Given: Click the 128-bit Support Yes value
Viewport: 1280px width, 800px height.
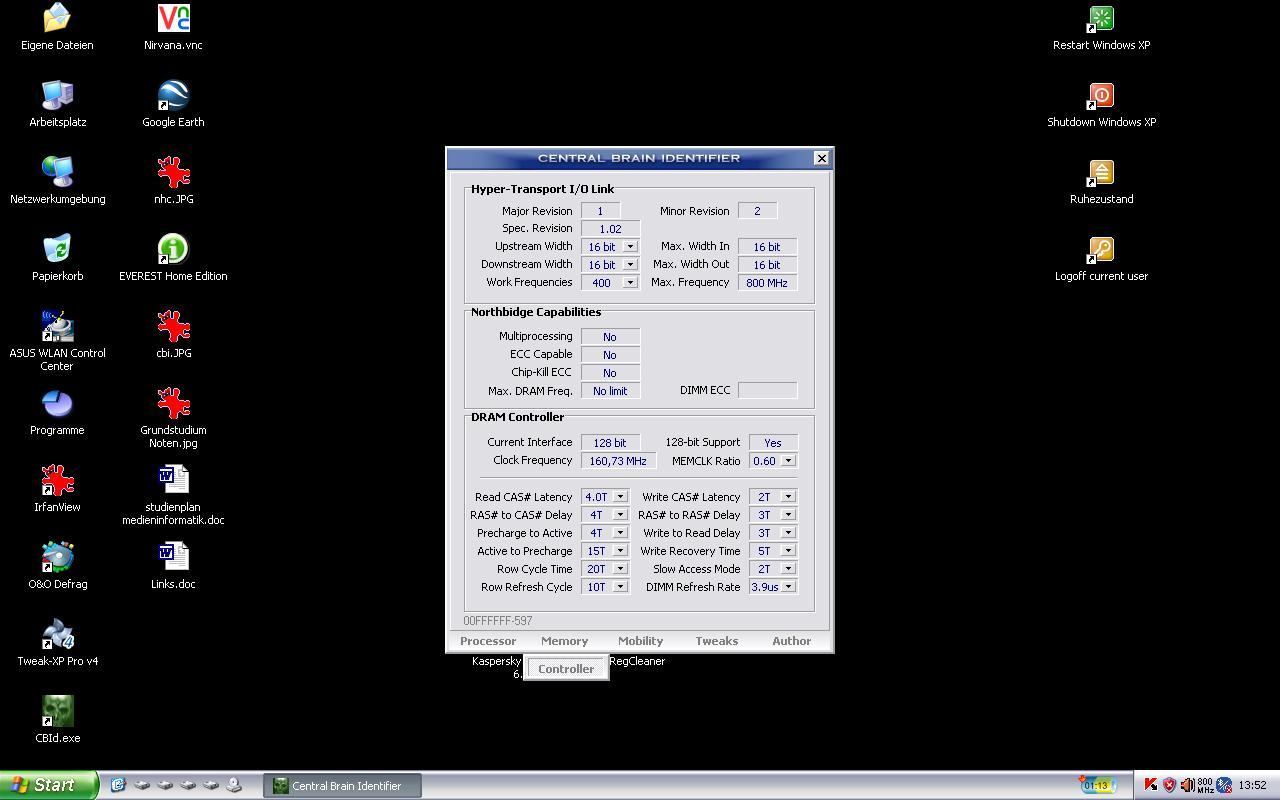Looking at the screenshot, I should tap(773, 442).
